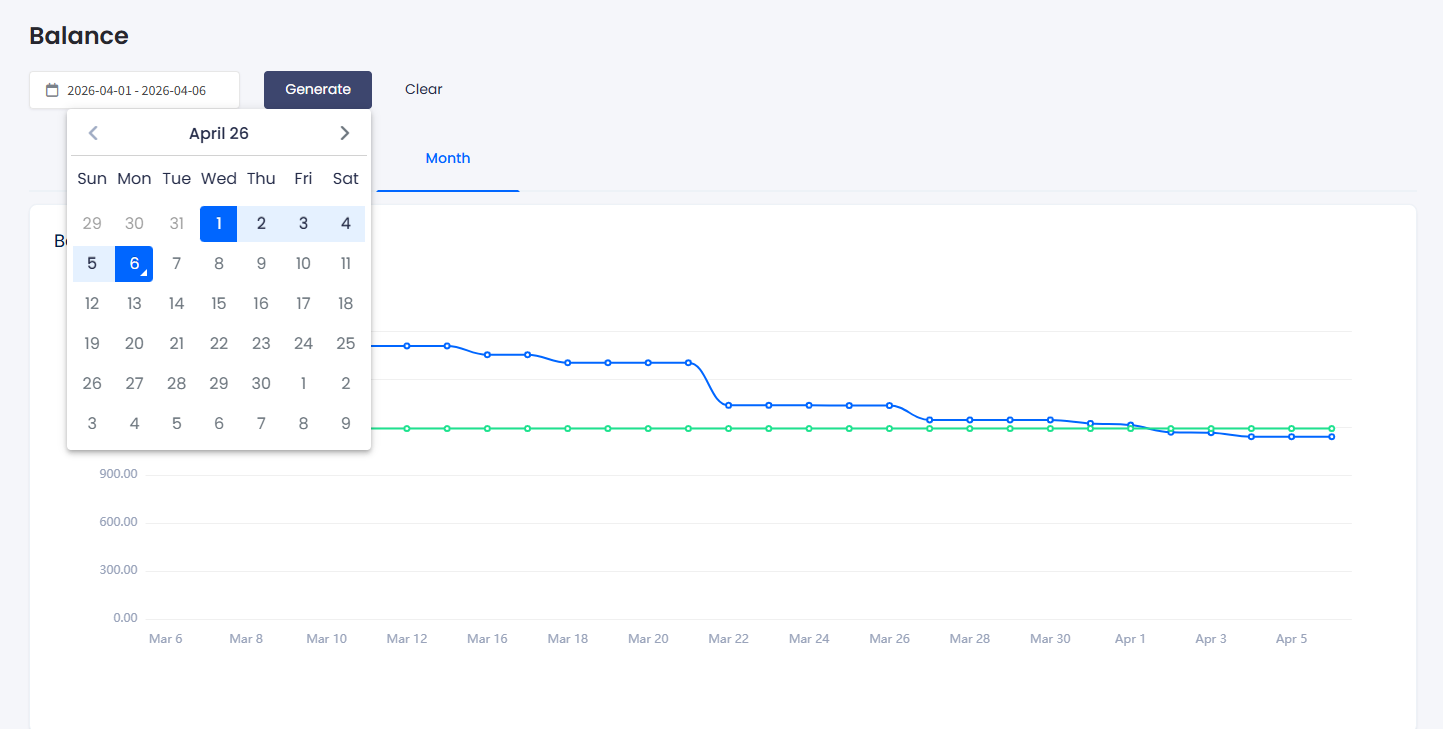Click the Sun weekday header in the calendar
Viewport: 1443px width, 729px height.
coord(92,178)
